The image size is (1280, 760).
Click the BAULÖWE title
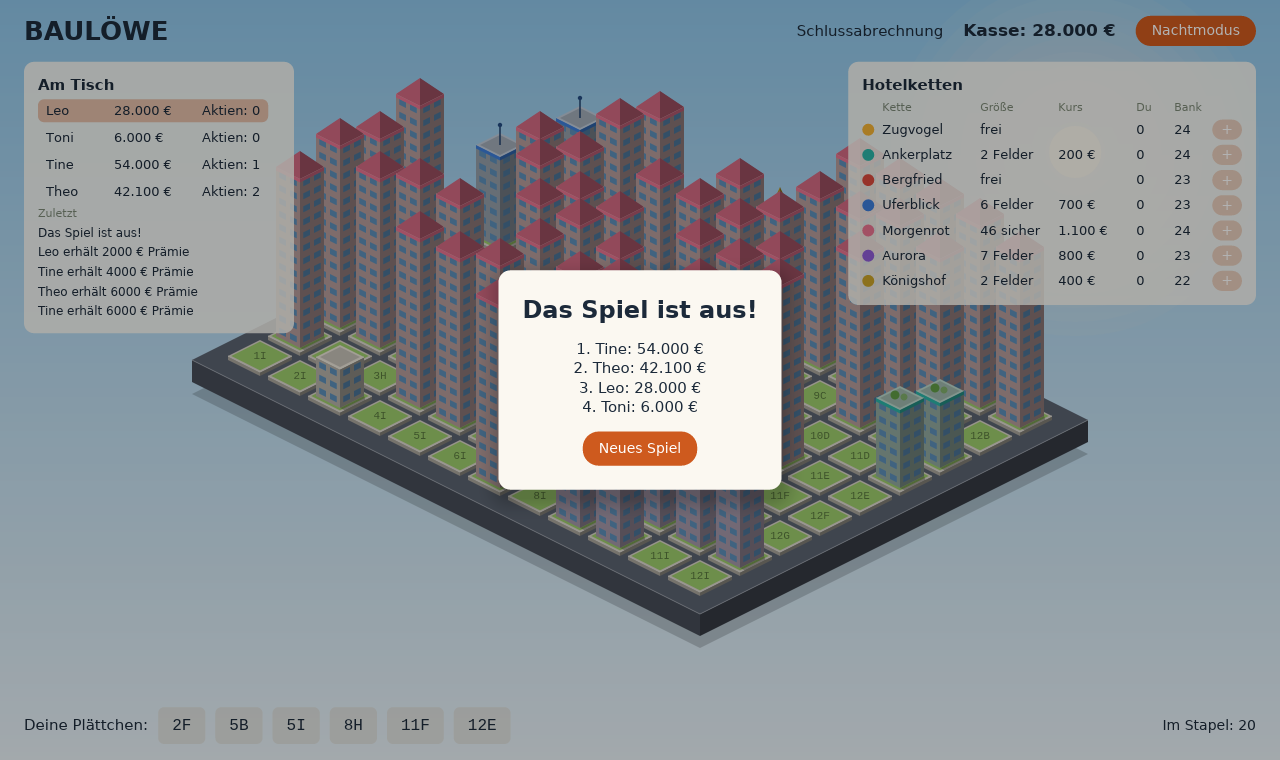click(x=96, y=32)
